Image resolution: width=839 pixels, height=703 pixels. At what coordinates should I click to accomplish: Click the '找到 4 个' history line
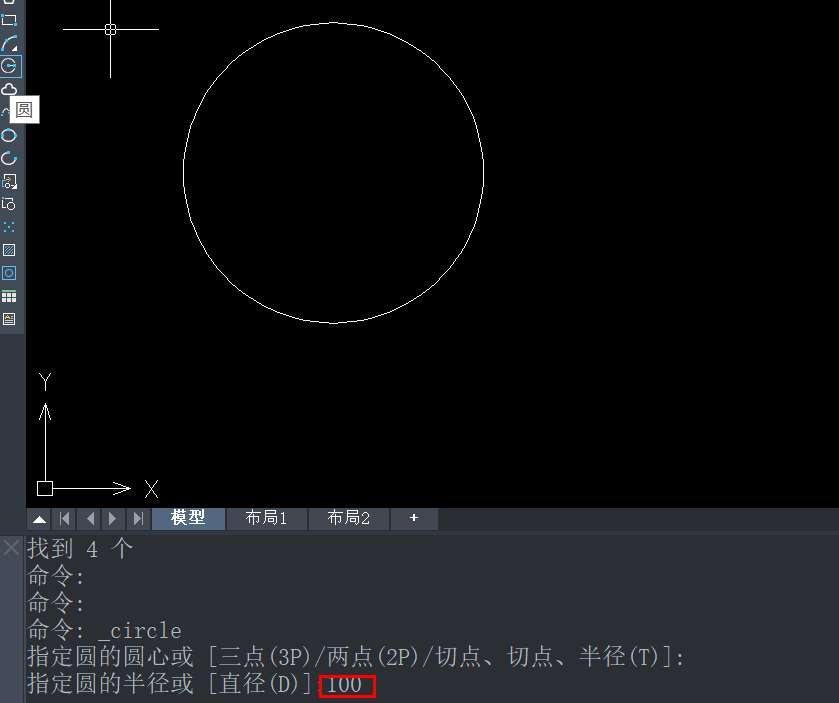[x=80, y=549]
